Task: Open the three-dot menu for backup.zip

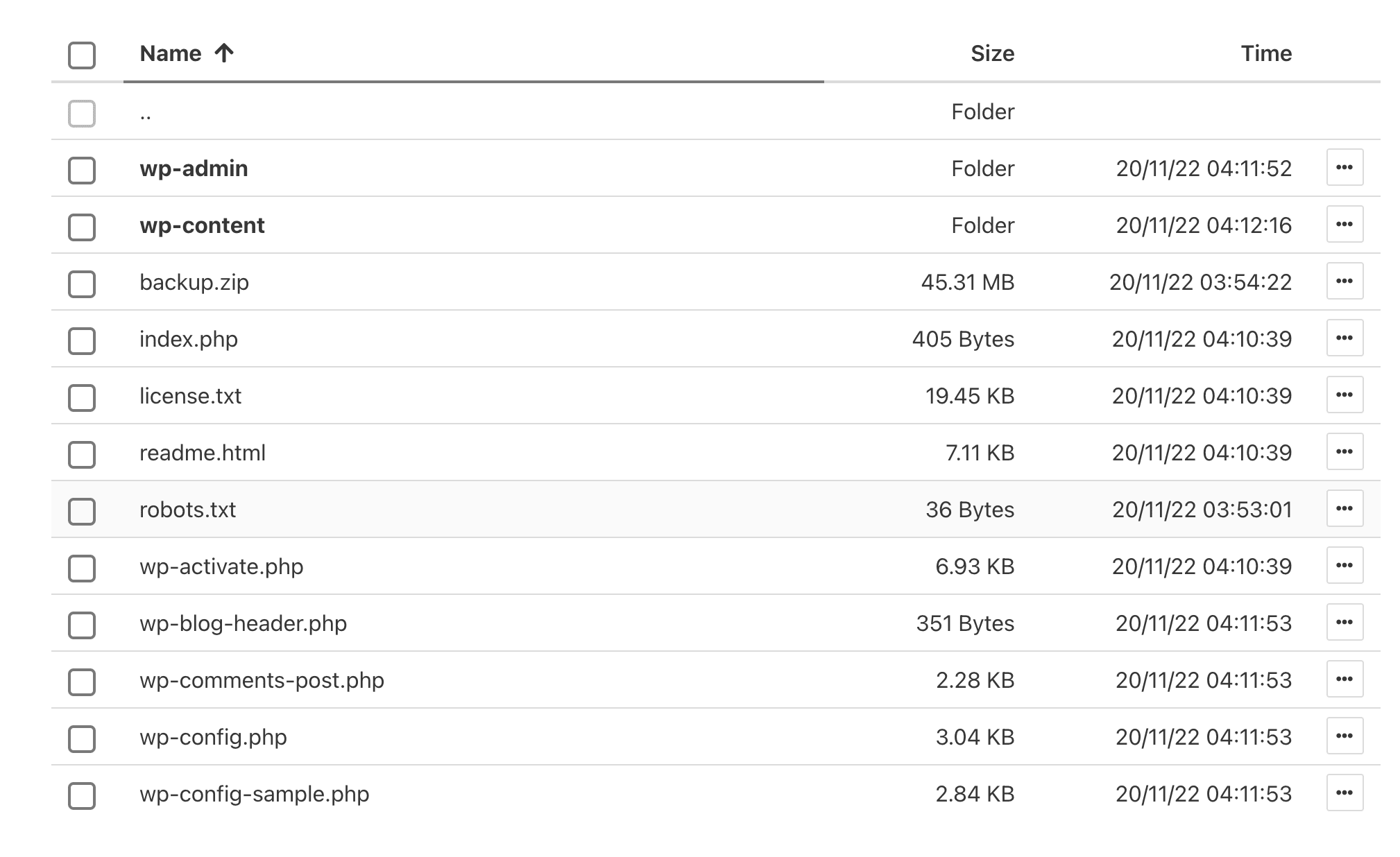Action: (x=1344, y=281)
